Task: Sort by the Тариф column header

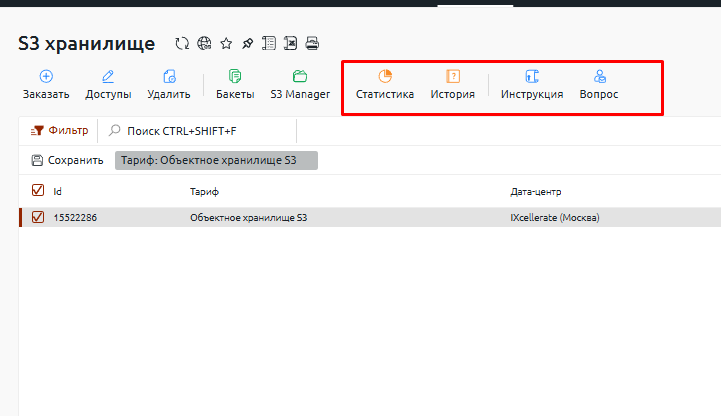Action: coord(204,192)
